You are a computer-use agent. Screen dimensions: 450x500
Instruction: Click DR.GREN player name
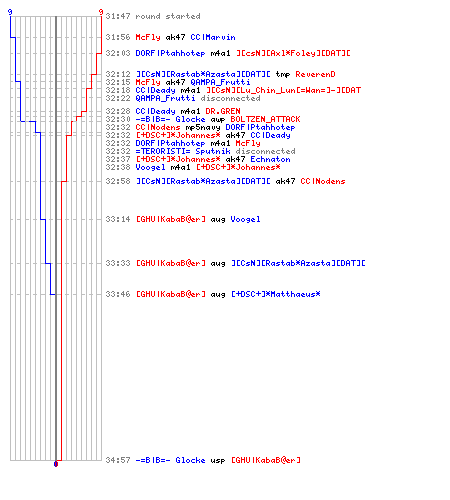coord(223,111)
